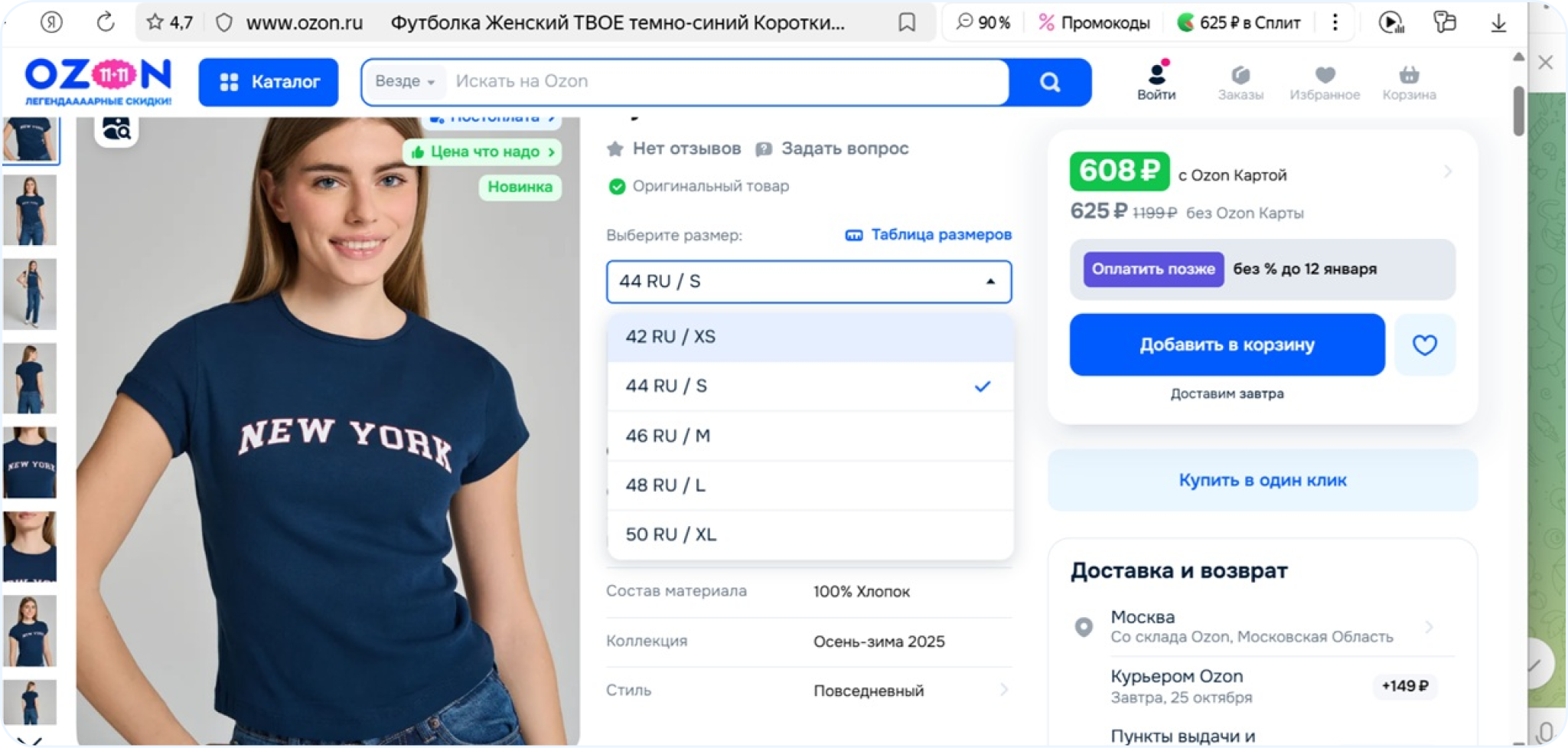Bookmark this page with the bookmark icon
This screenshot has height=748, width=1568.
[907, 23]
